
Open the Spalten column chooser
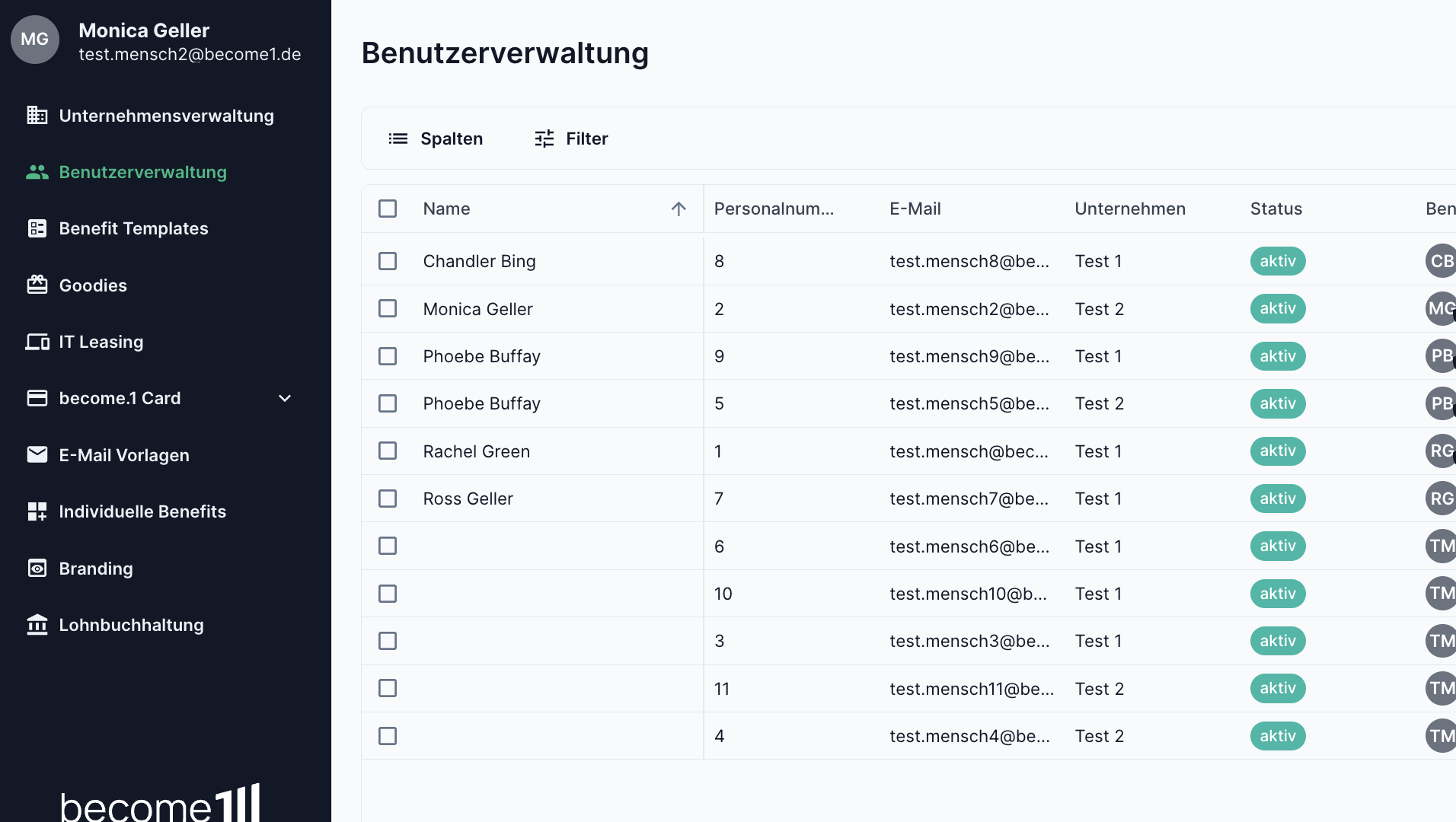point(436,139)
